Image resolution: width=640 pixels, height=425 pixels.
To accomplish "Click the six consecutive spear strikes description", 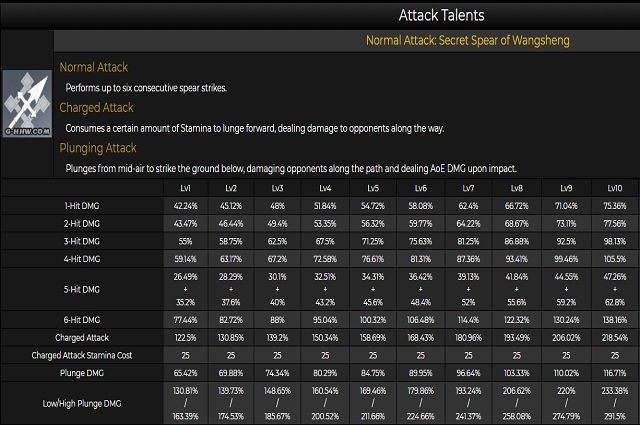I will pos(146,88).
